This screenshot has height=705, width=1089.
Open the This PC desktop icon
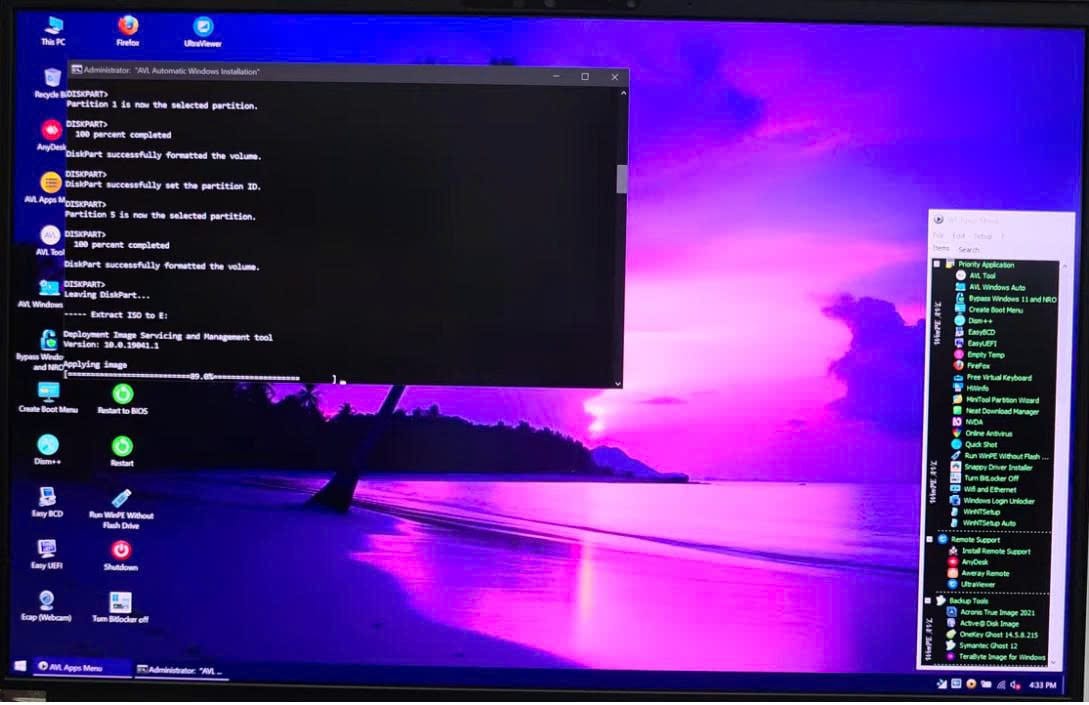(x=53, y=31)
